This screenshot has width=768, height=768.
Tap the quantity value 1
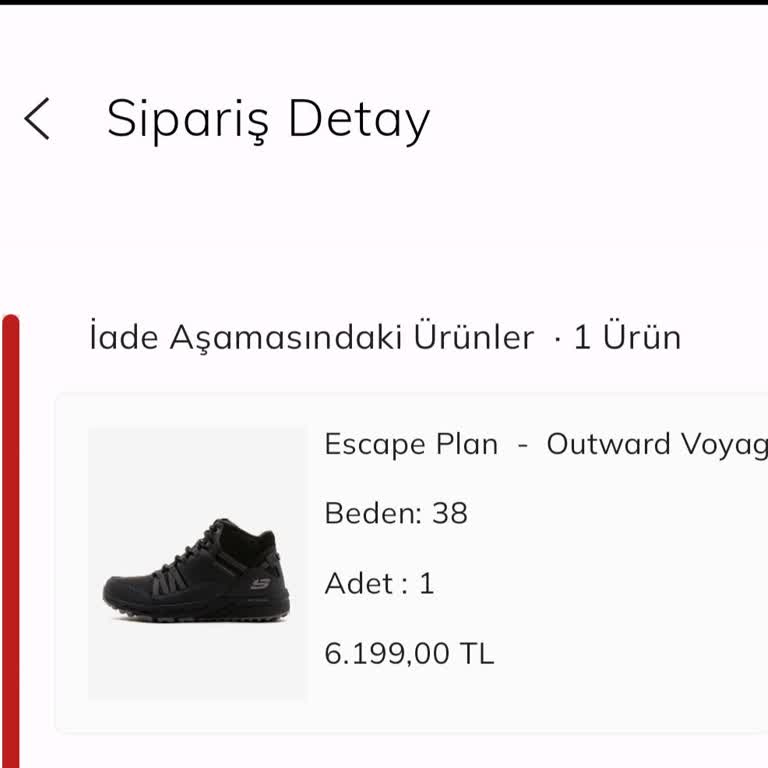427,584
